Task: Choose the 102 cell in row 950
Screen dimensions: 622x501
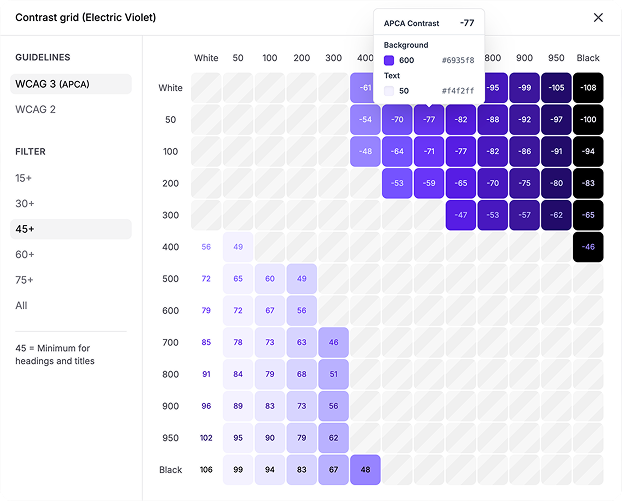Action: tap(206, 437)
